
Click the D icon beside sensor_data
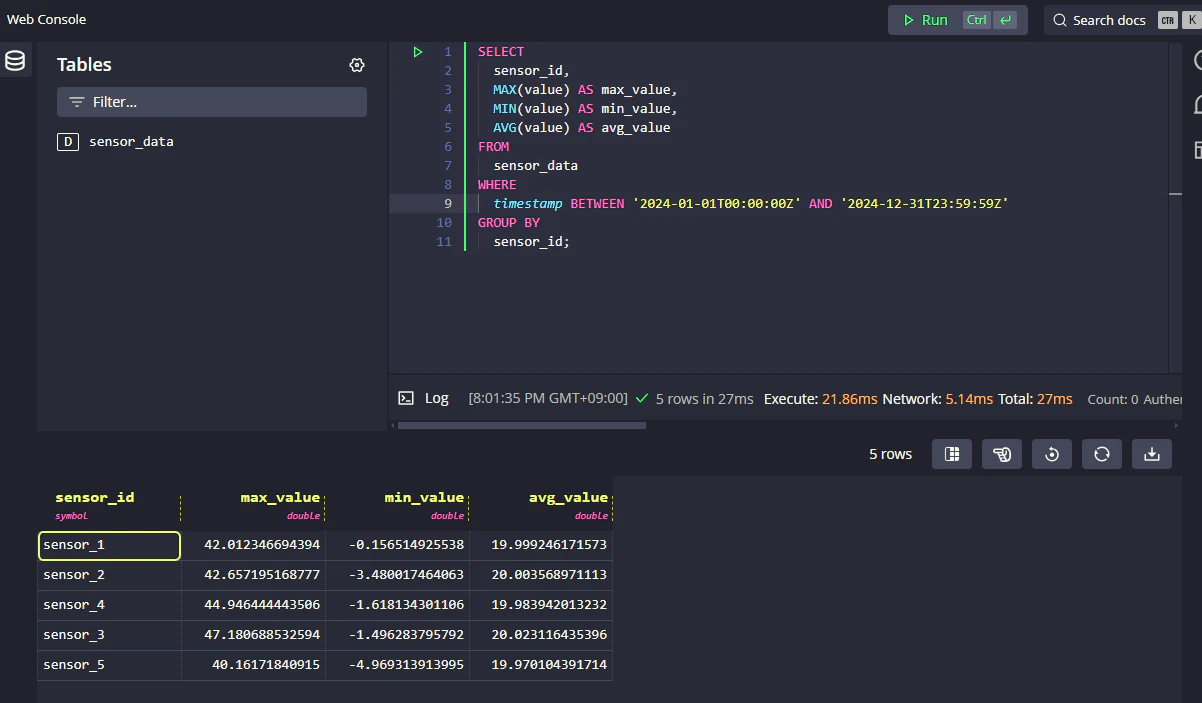click(x=68, y=142)
